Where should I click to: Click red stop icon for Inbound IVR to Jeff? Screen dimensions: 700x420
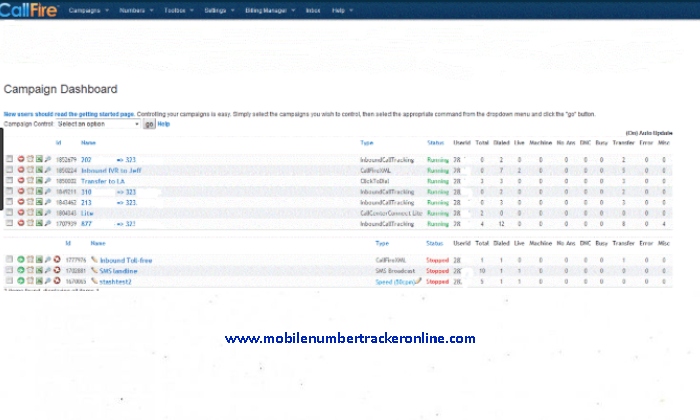[x=20, y=170]
